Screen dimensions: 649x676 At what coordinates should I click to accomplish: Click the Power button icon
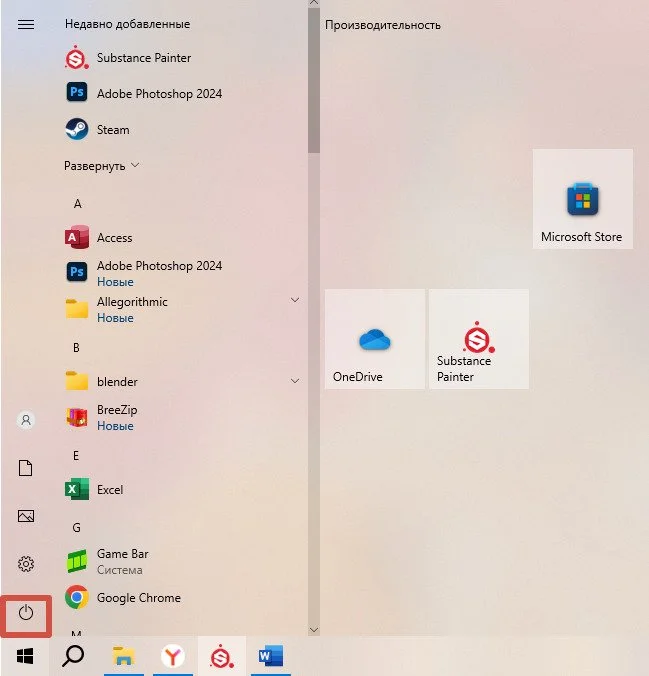[x=26, y=613]
